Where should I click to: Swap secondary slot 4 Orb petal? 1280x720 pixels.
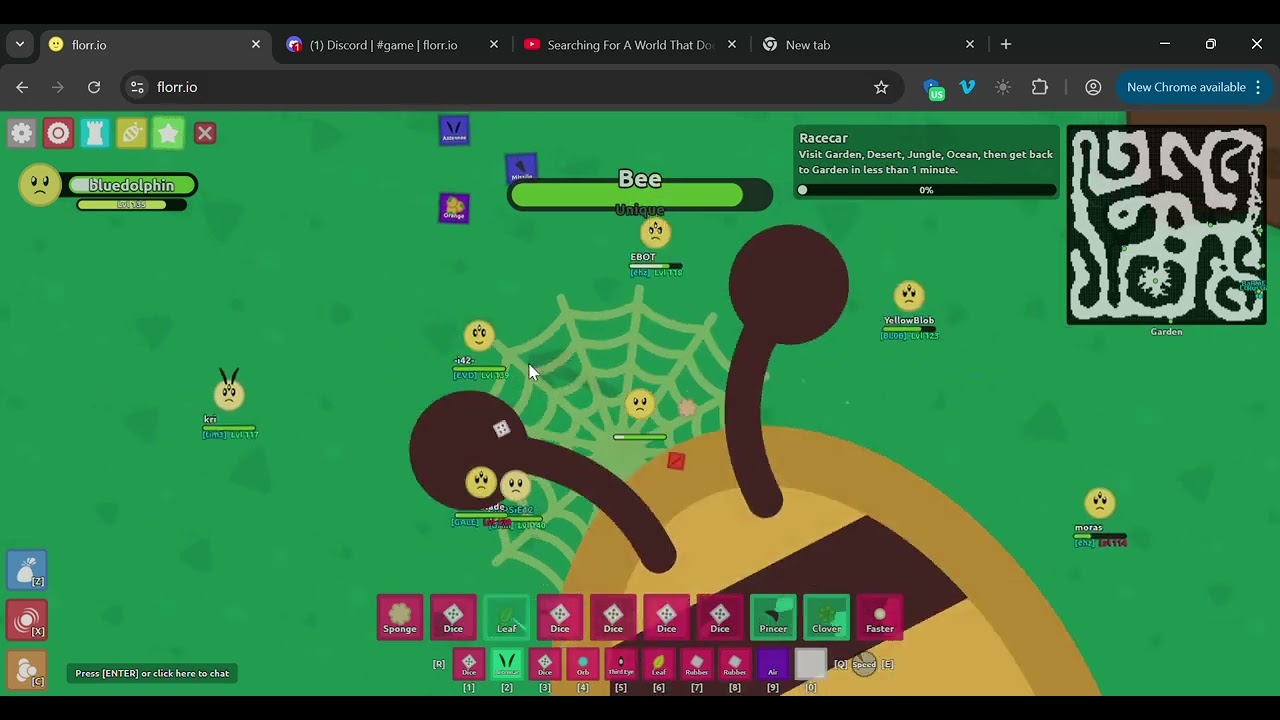[x=583, y=663]
